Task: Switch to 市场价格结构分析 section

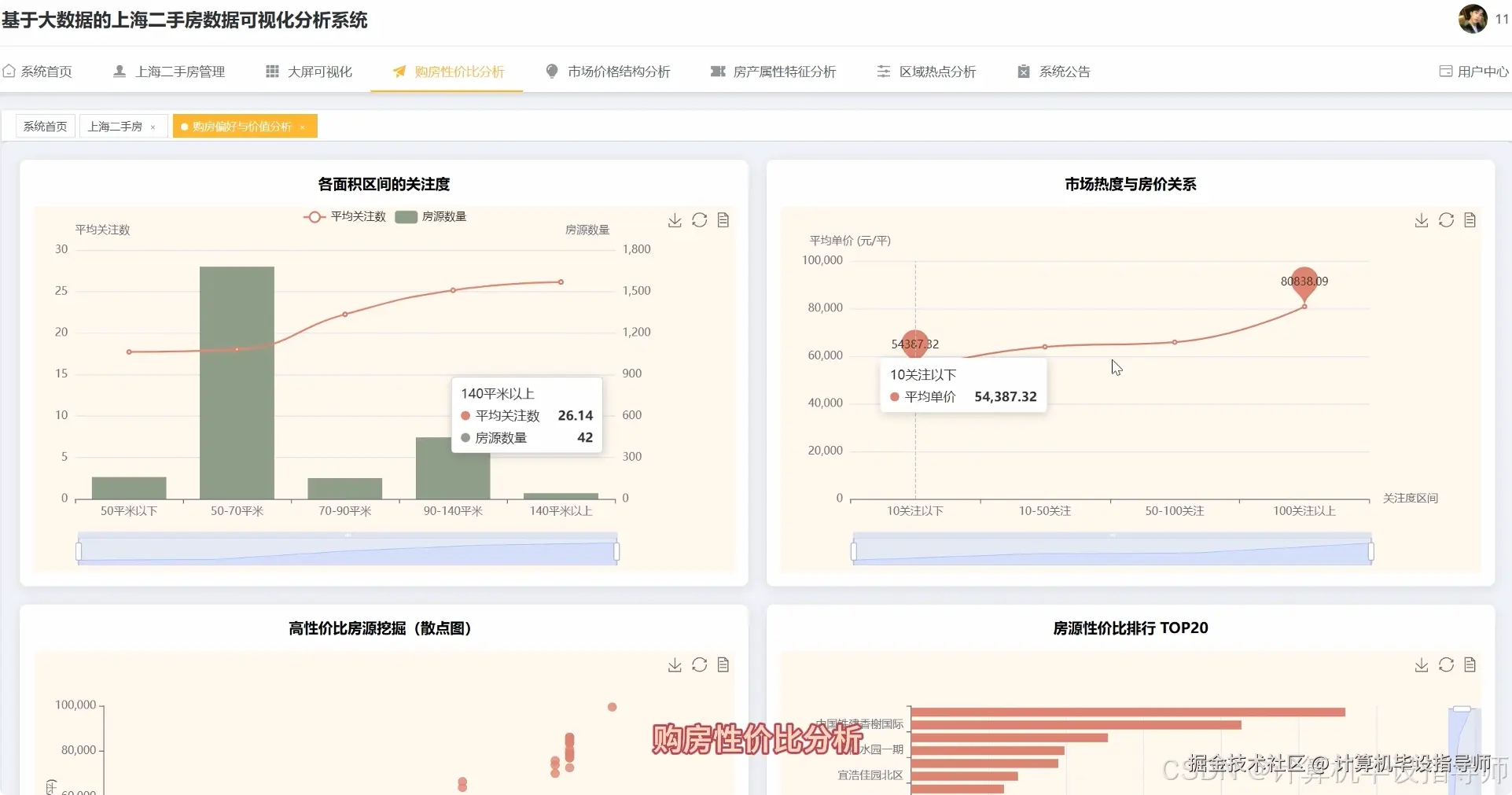Action: pyautogui.click(x=620, y=71)
